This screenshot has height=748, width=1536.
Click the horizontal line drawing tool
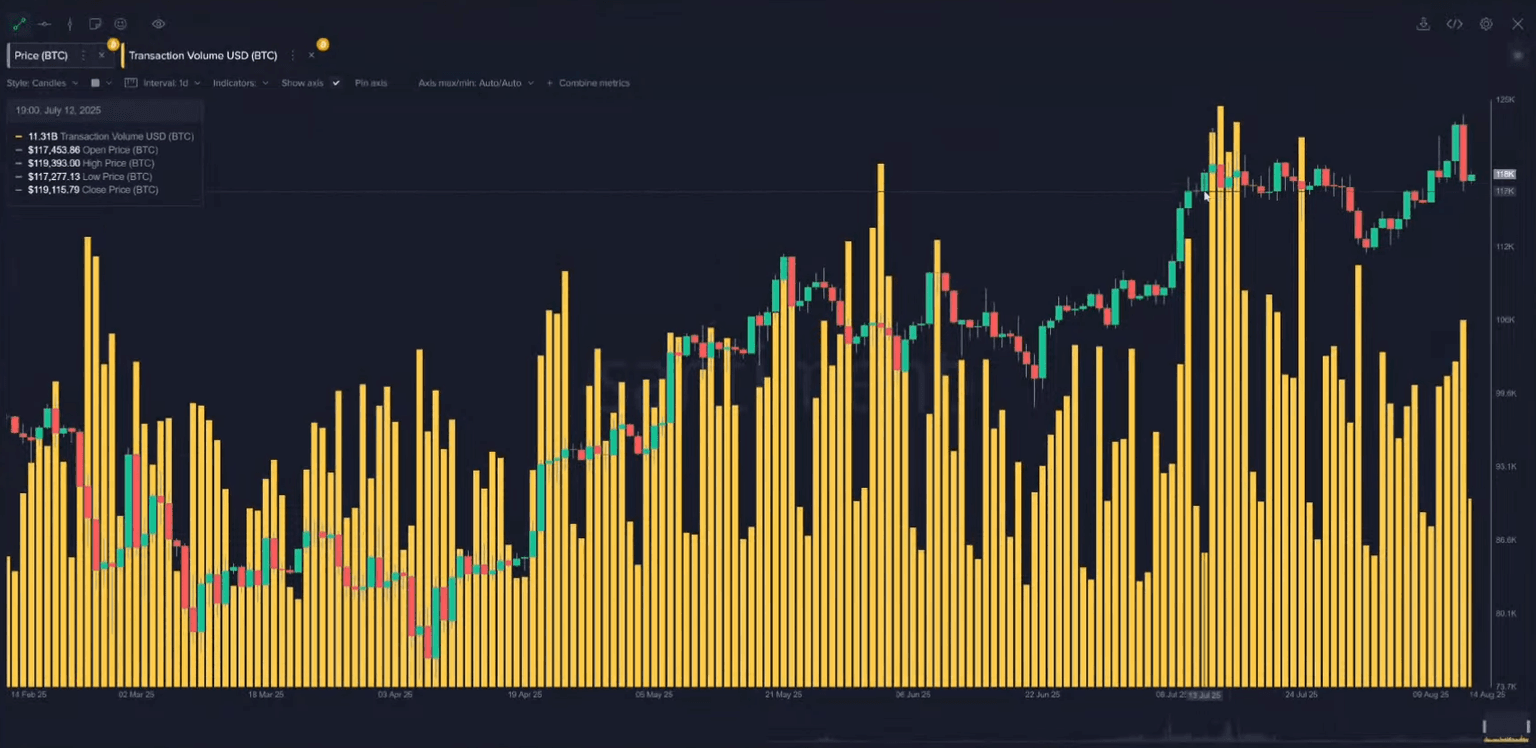tap(44, 24)
